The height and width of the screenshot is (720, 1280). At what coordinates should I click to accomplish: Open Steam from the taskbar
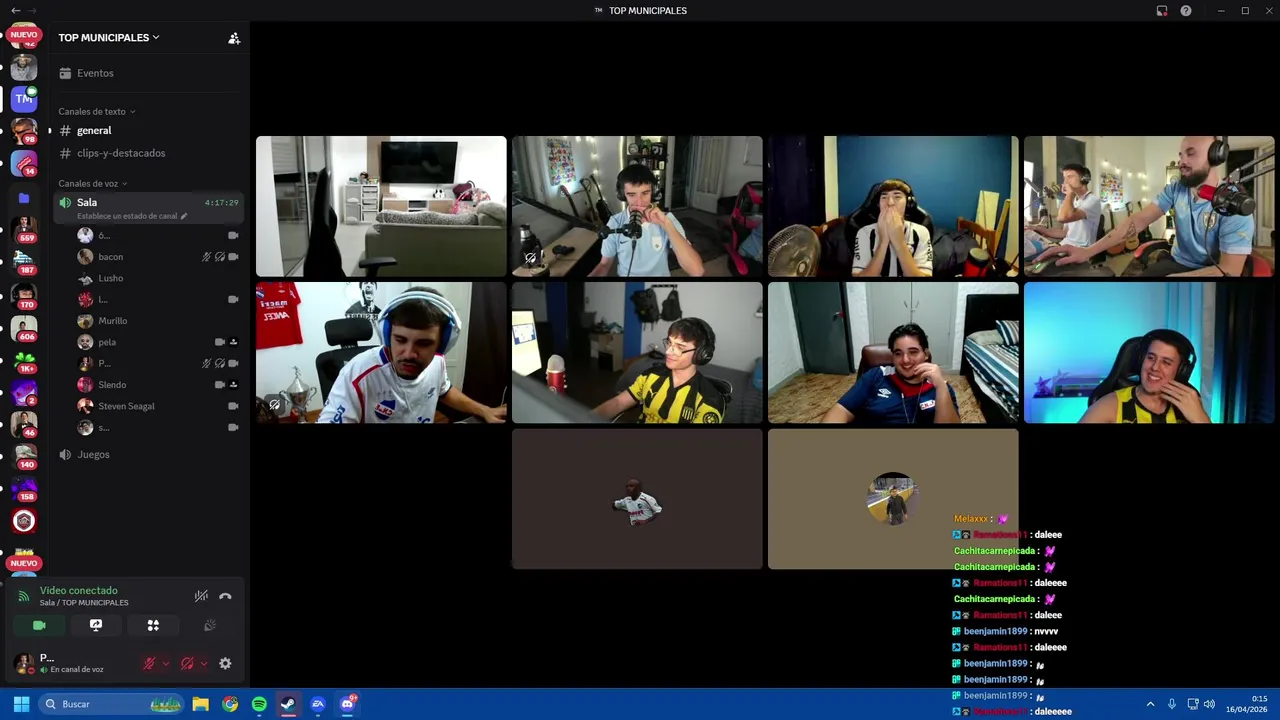[x=288, y=704]
